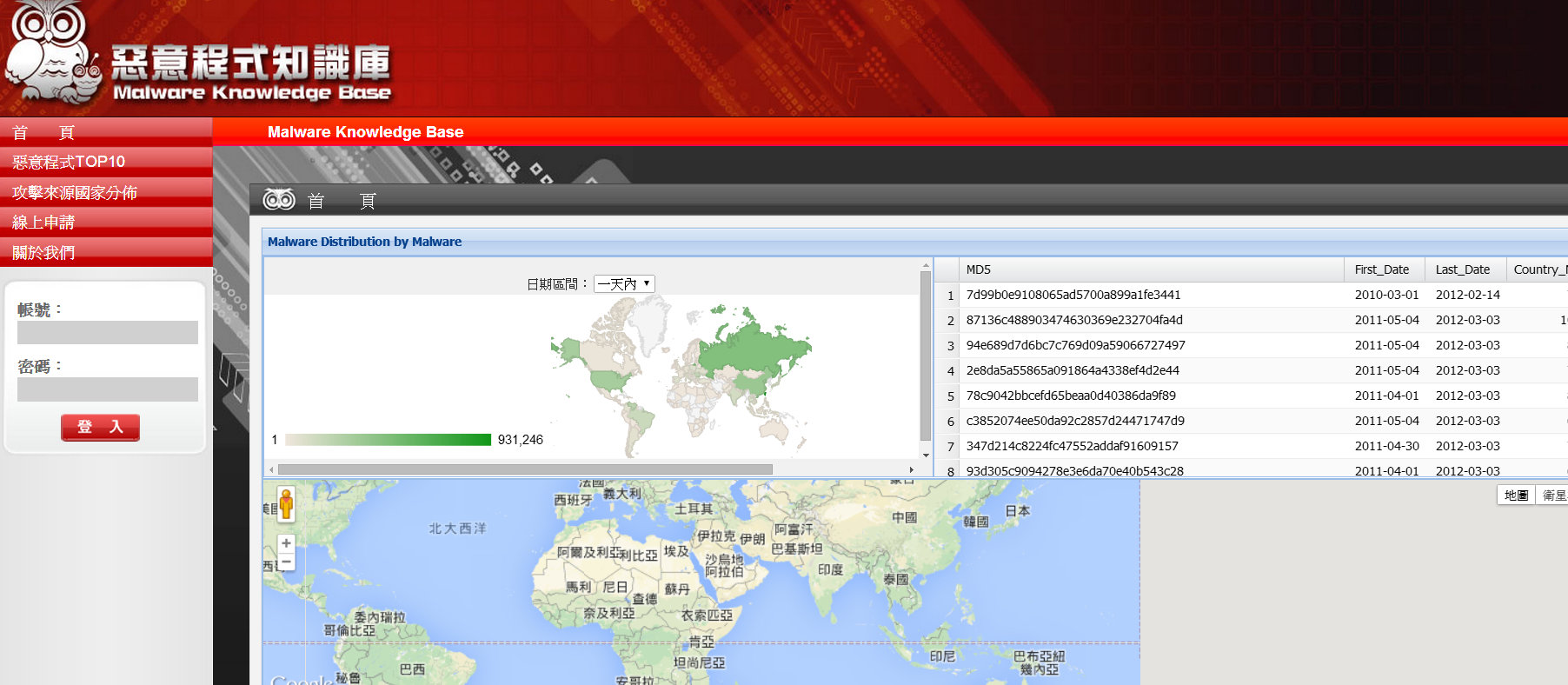Click the 帳號 account input field
1568x685 pixels.
[108, 333]
